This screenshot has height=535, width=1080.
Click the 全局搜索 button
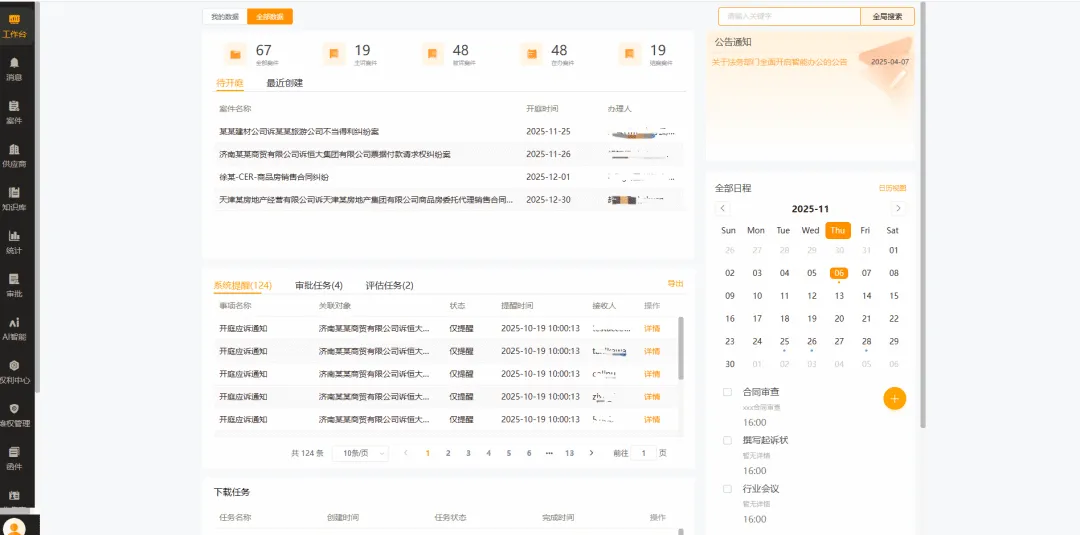point(887,16)
